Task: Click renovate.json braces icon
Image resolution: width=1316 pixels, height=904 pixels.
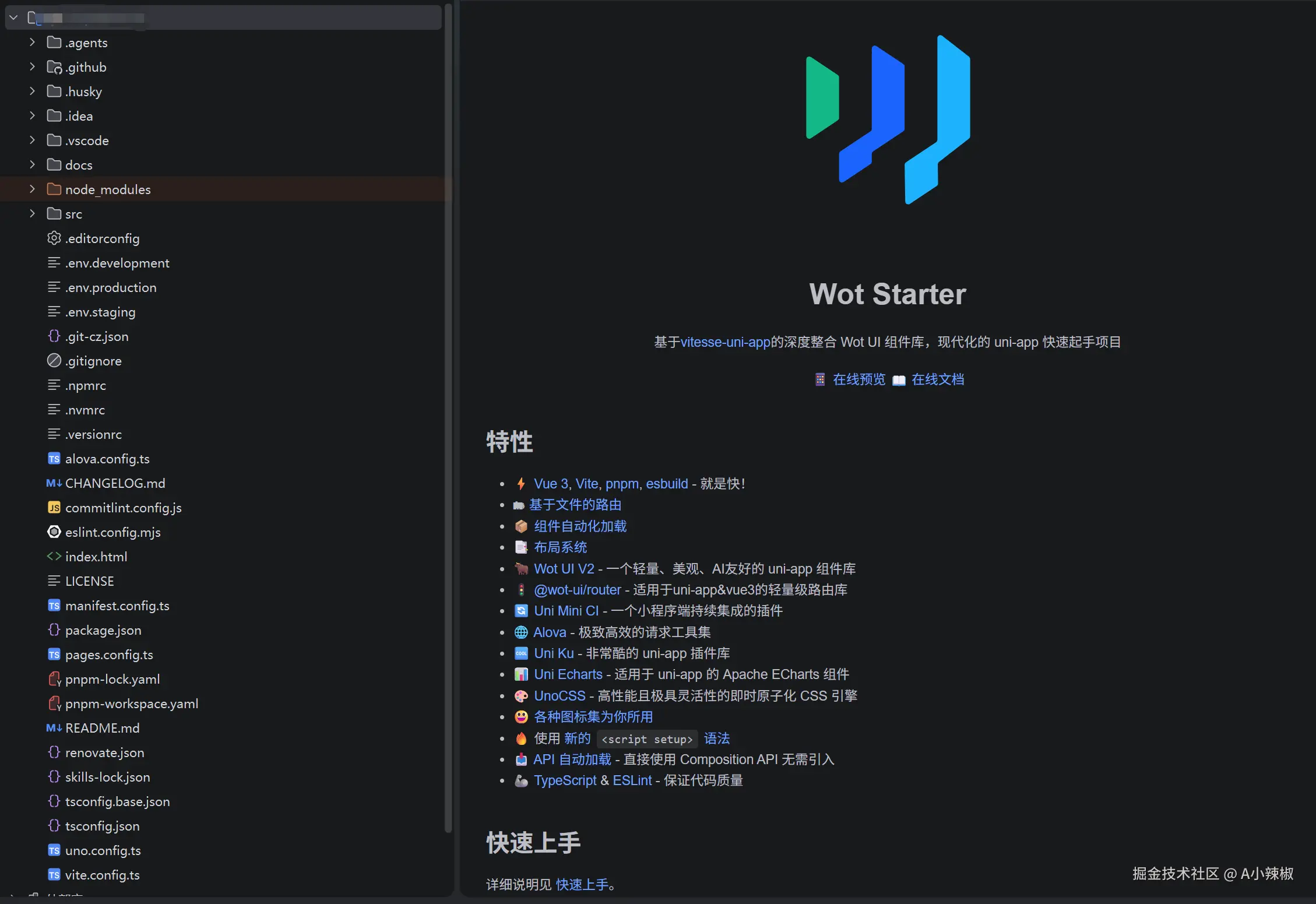Action: click(54, 752)
